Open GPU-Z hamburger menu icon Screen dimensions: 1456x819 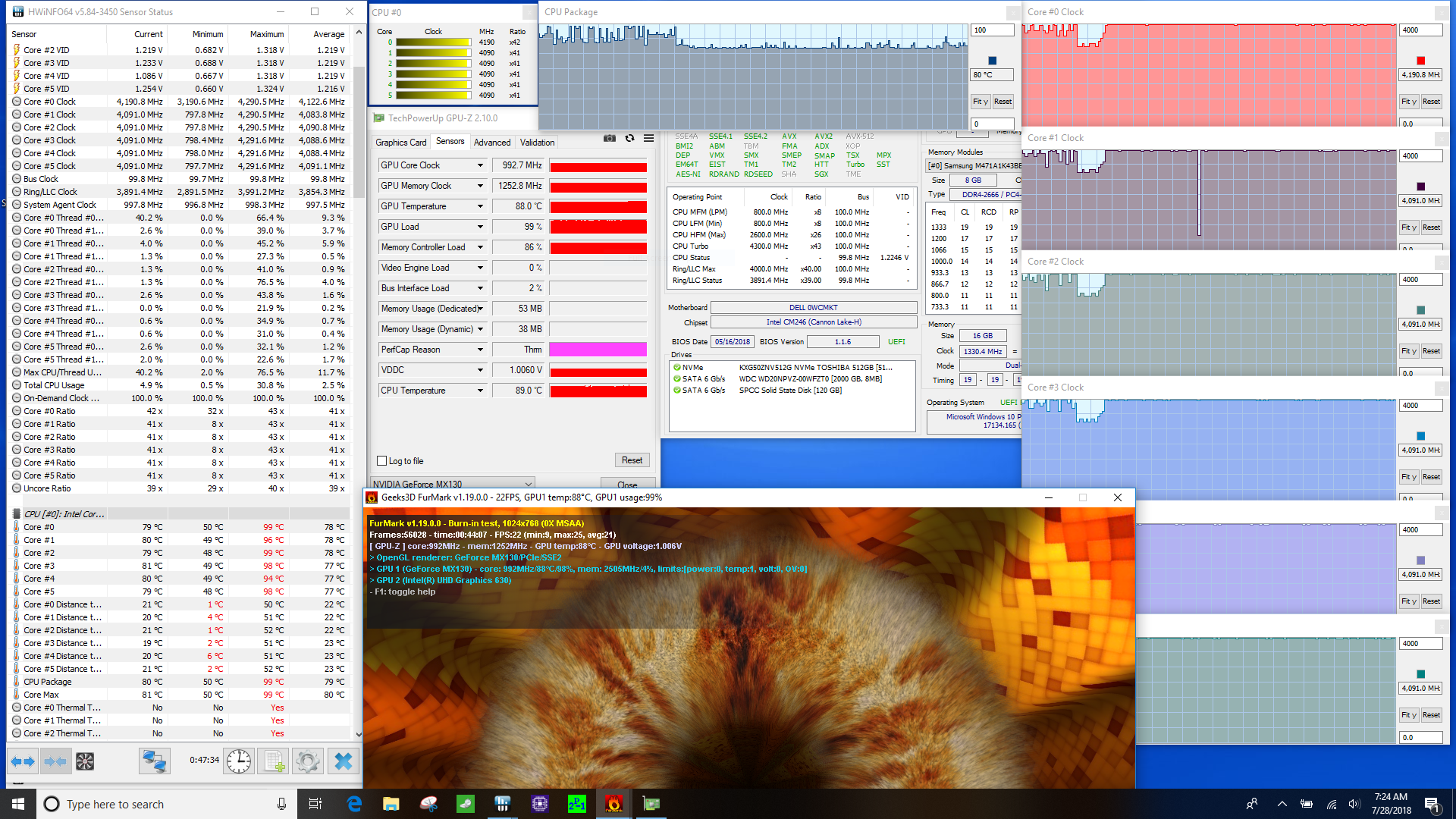pos(649,138)
